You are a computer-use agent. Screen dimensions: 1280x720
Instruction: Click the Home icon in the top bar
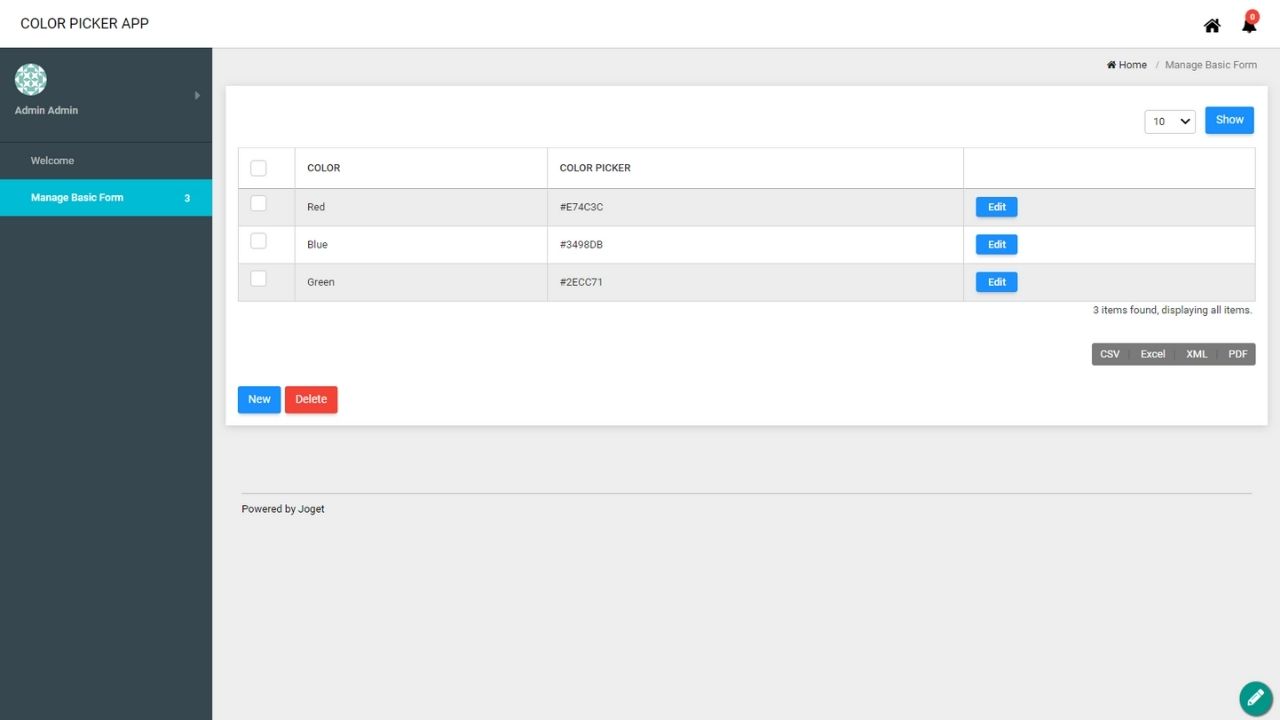point(1212,25)
